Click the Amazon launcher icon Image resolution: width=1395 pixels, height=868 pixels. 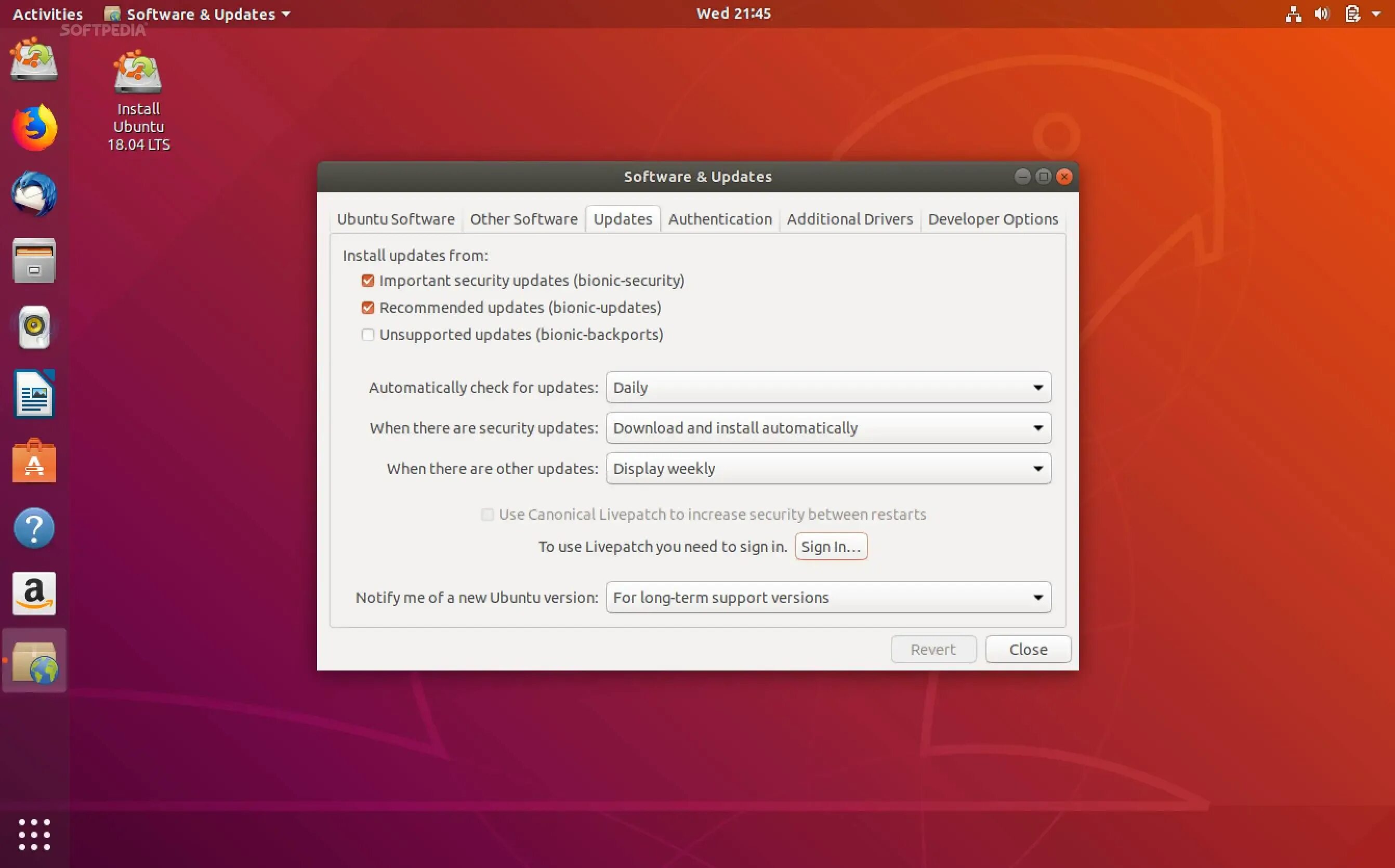point(34,594)
